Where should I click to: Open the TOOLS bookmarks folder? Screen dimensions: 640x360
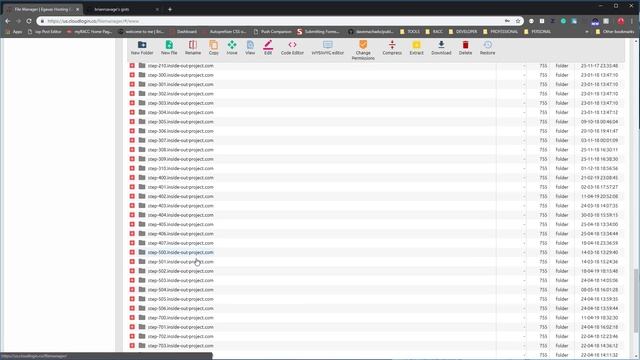coord(410,31)
